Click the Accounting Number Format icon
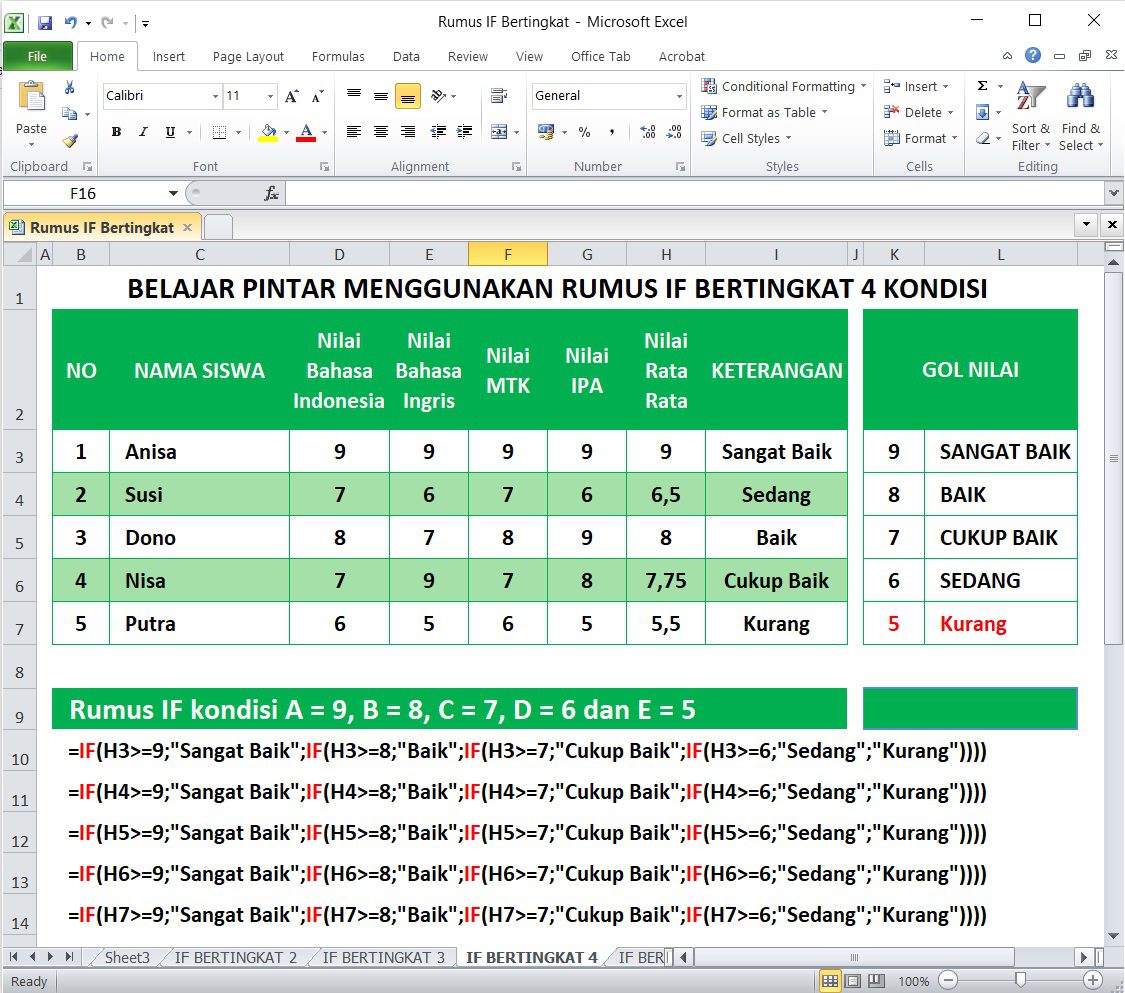This screenshot has height=993, width=1125. coord(546,131)
